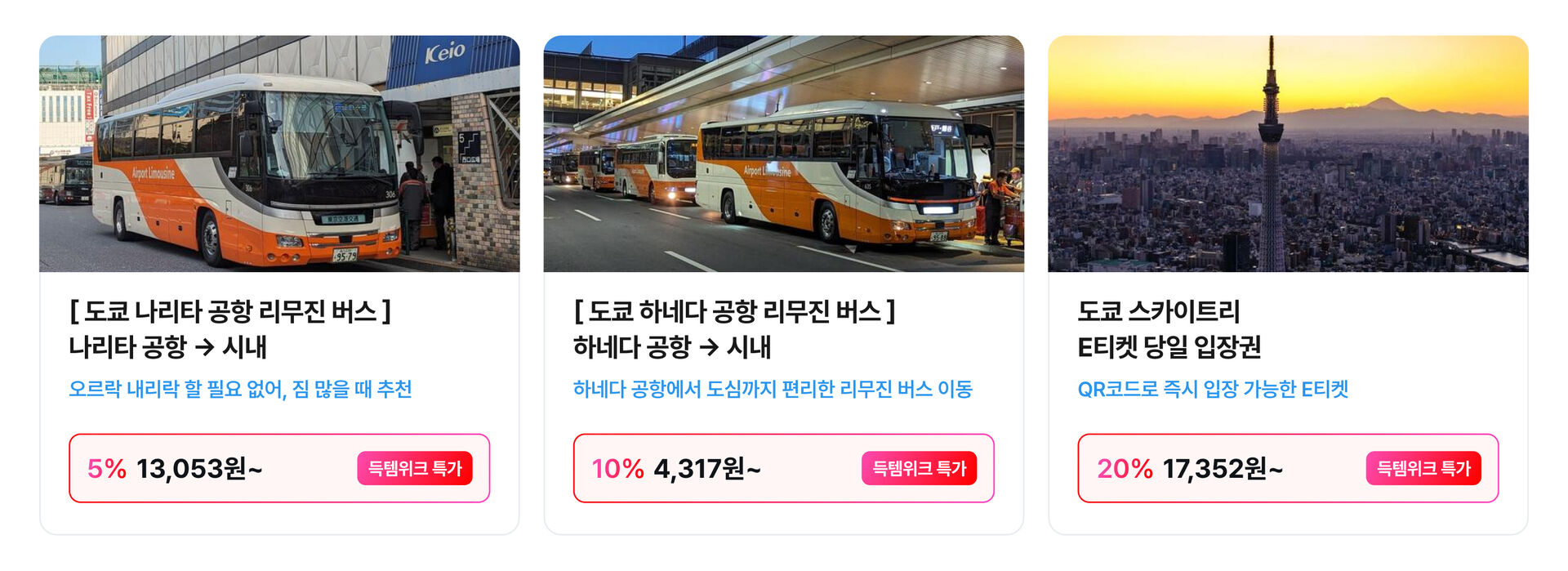This screenshot has width=1568, height=571.
Task: Click the blue text 오르락 내리락 할 필요 없어
Action: click(176, 389)
